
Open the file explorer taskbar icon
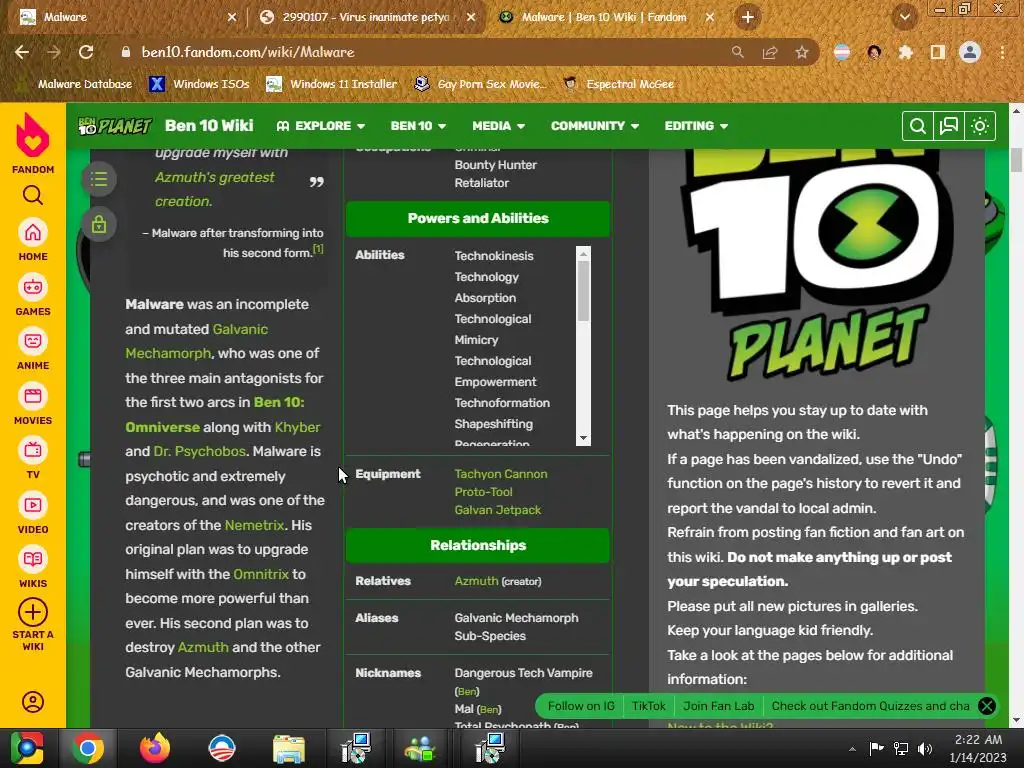(289, 748)
